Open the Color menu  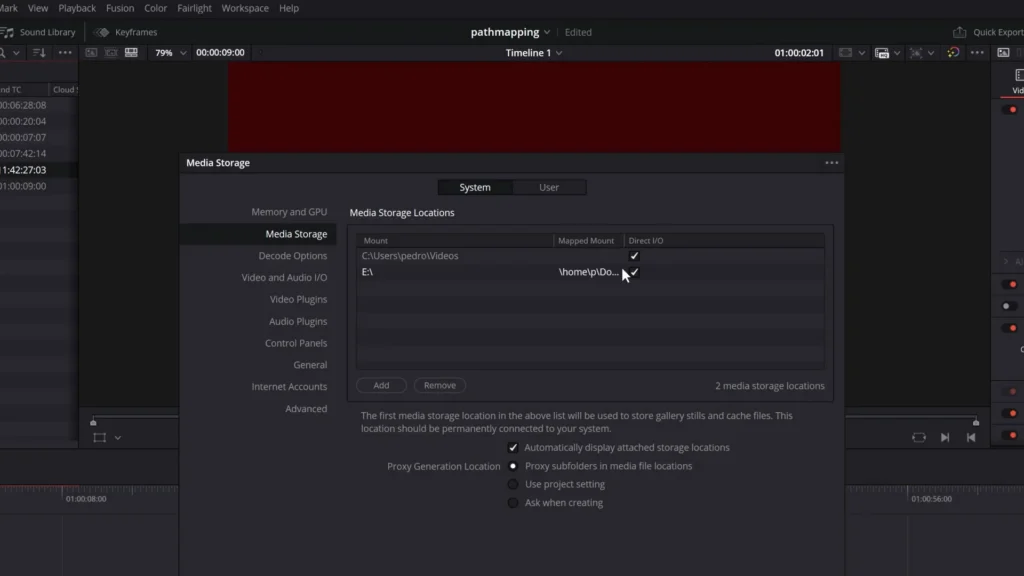click(155, 8)
